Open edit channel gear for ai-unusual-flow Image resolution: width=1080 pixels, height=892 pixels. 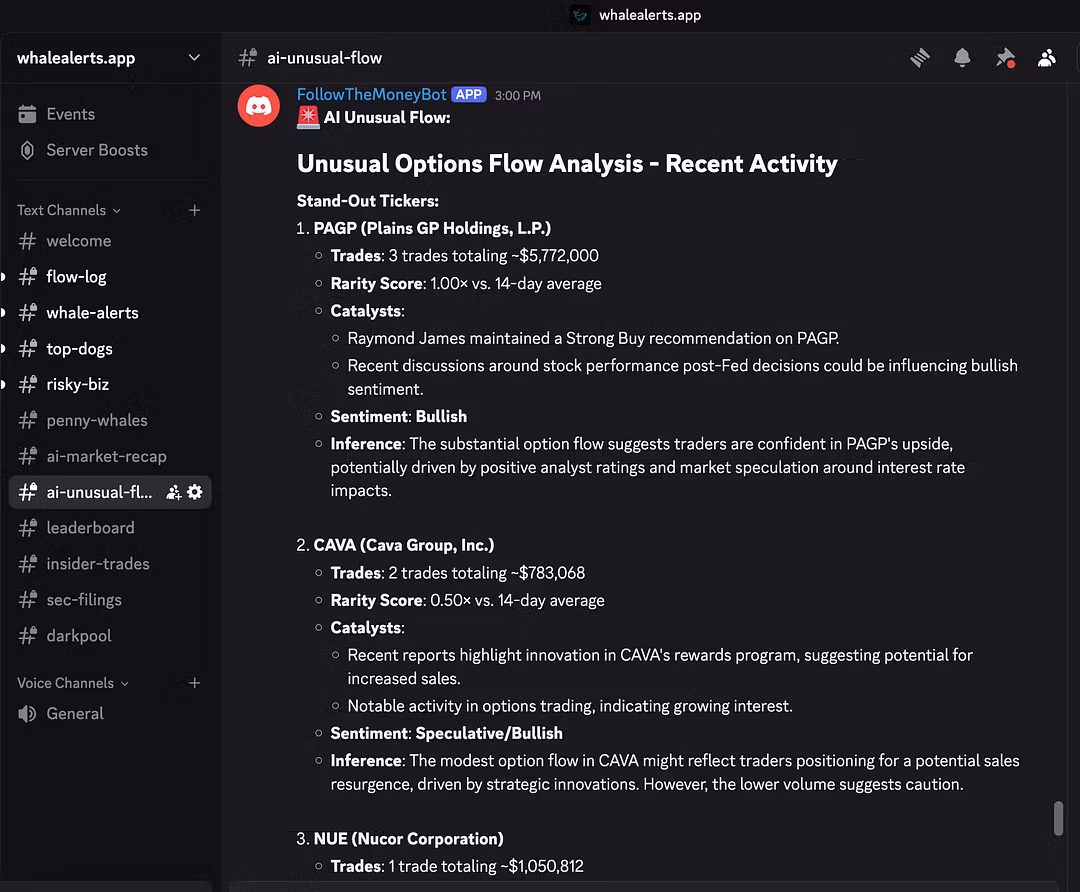(195, 492)
